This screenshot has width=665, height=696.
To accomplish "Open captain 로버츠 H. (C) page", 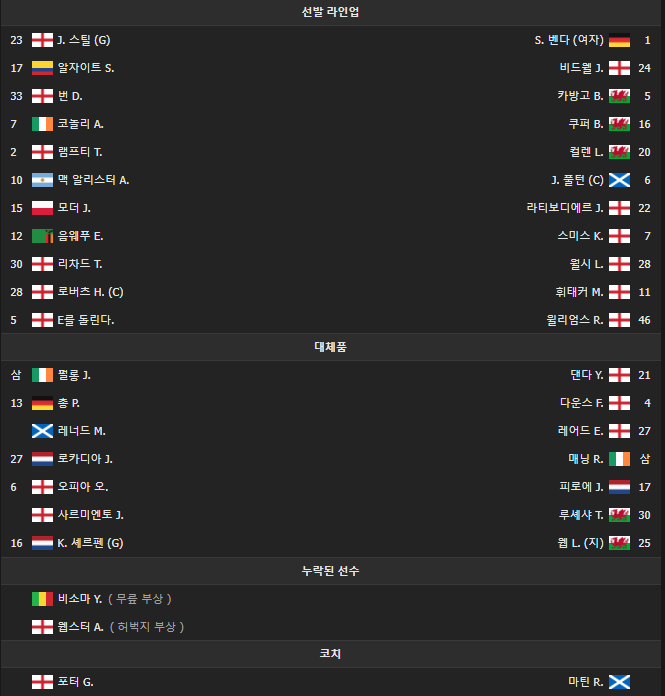I will pos(90,292).
